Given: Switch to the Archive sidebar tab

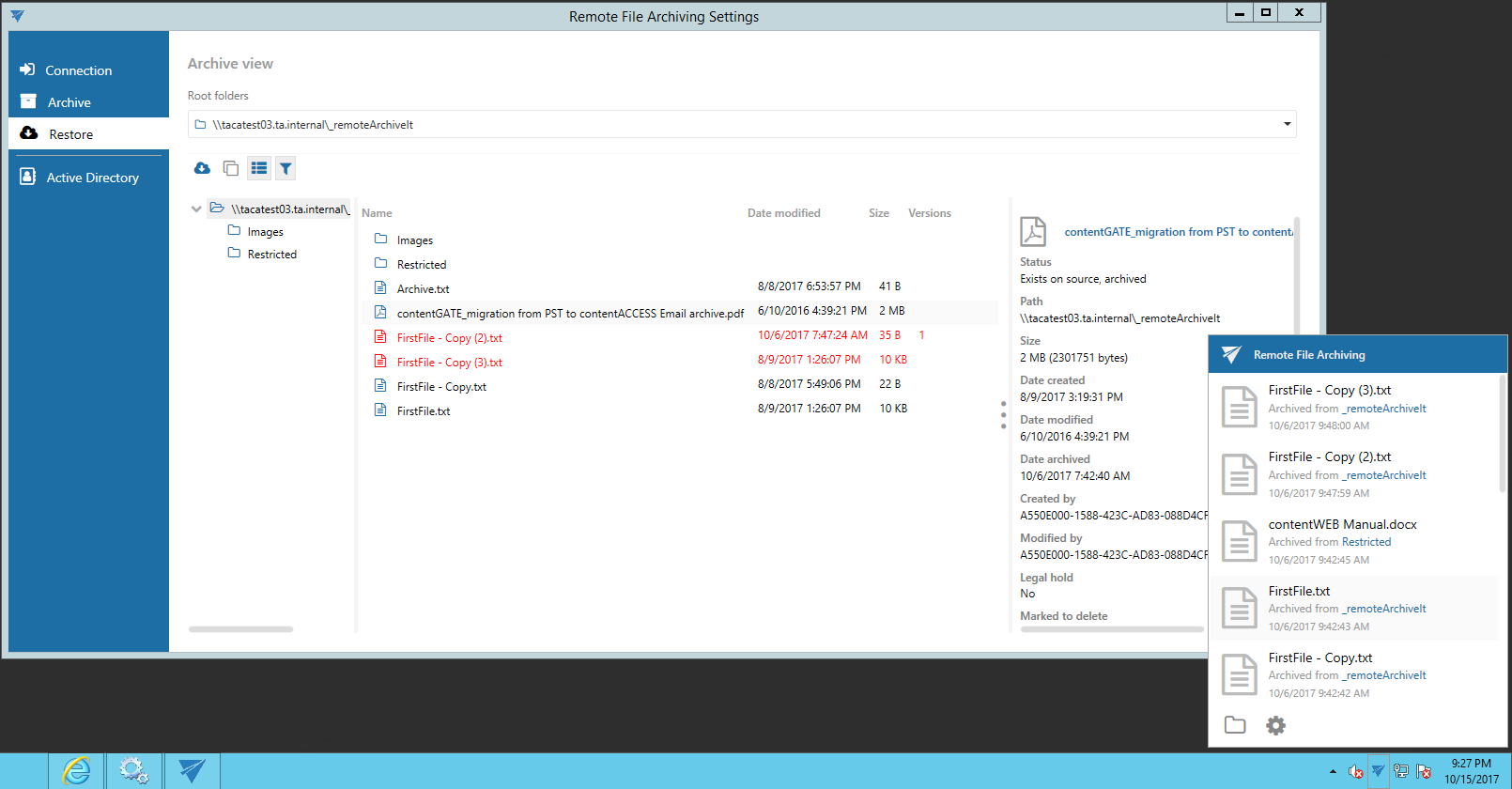Looking at the screenshot, I should coord(69,102).
